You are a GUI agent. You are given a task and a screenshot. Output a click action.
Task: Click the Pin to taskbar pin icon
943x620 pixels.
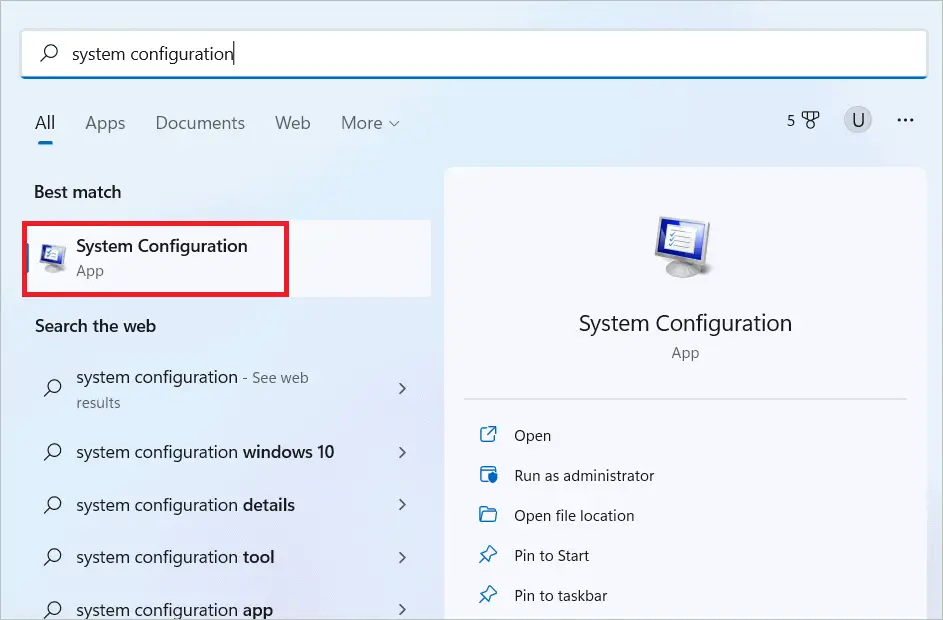489,595
